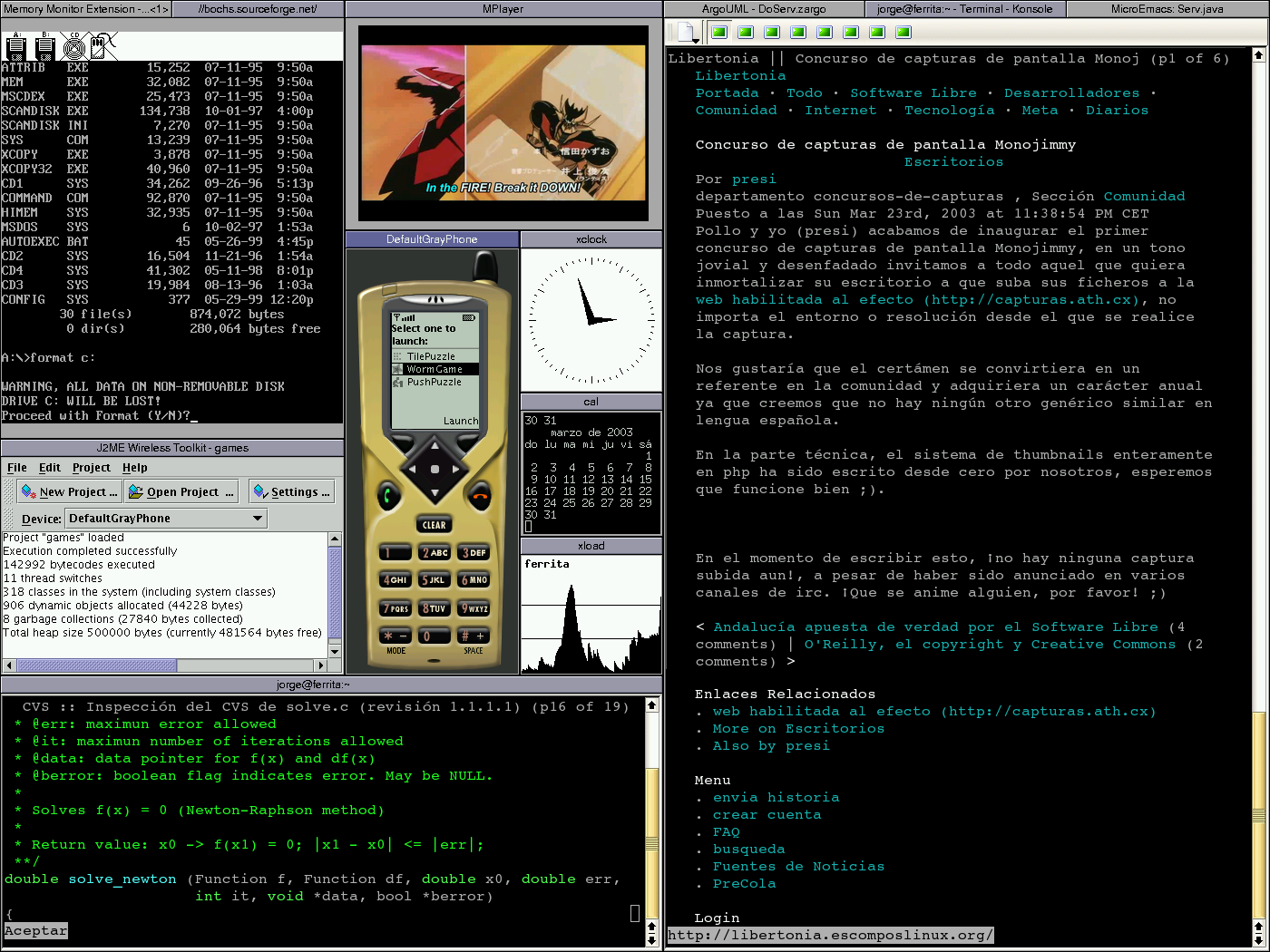Click the 0 key on phone keypad
Viewport: 1270px width, 952px height.
[x=435, y=636]
